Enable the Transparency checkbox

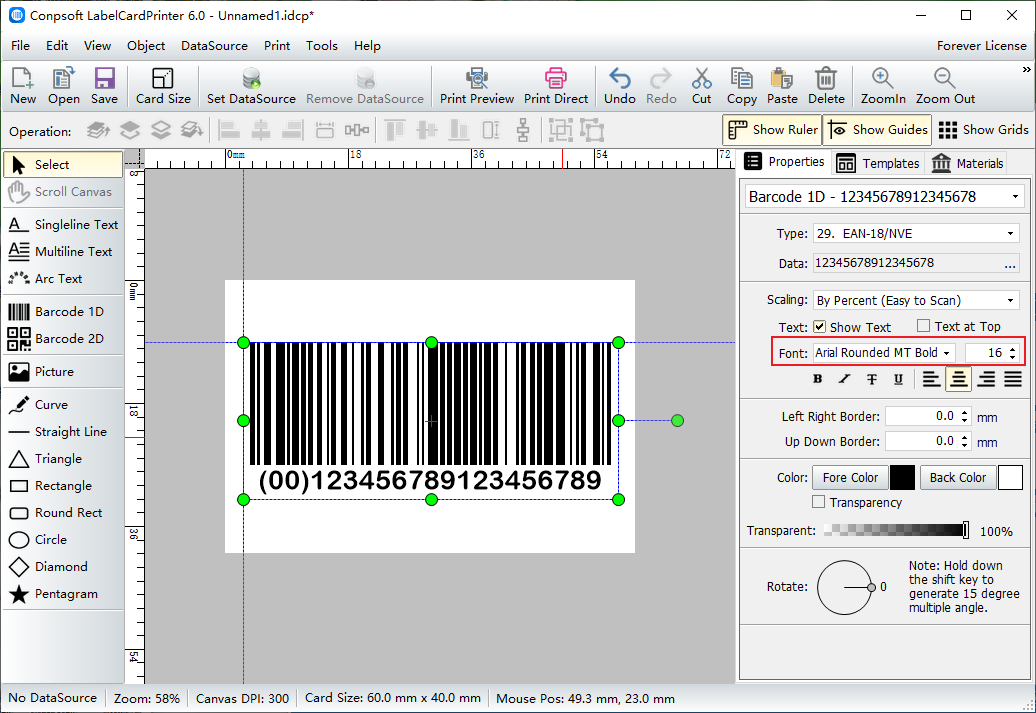(819, 502)
